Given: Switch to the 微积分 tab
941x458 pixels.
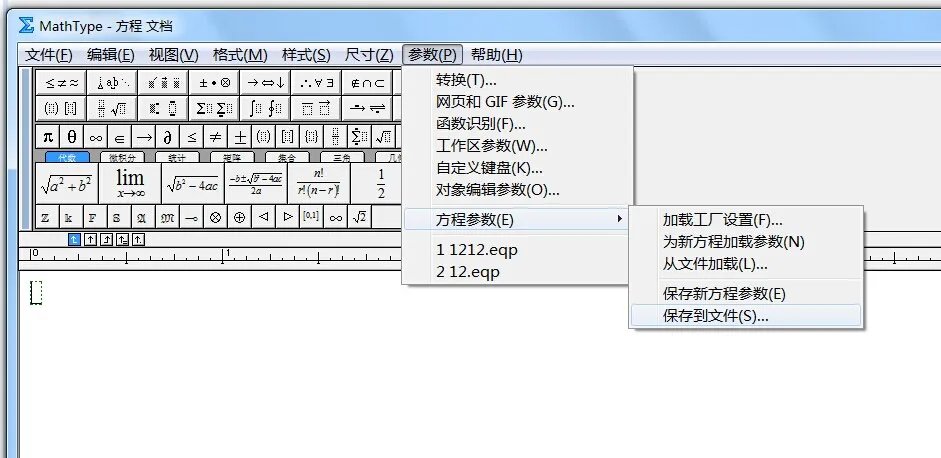Looking at the screenshot, I should 122,157.
